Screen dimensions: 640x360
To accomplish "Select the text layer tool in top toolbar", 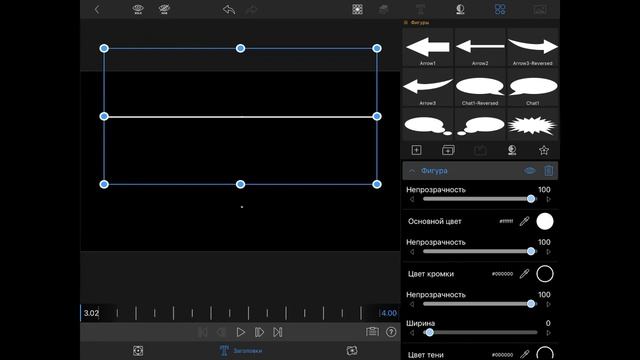I will pyautogui.click(x=420, y=9).
